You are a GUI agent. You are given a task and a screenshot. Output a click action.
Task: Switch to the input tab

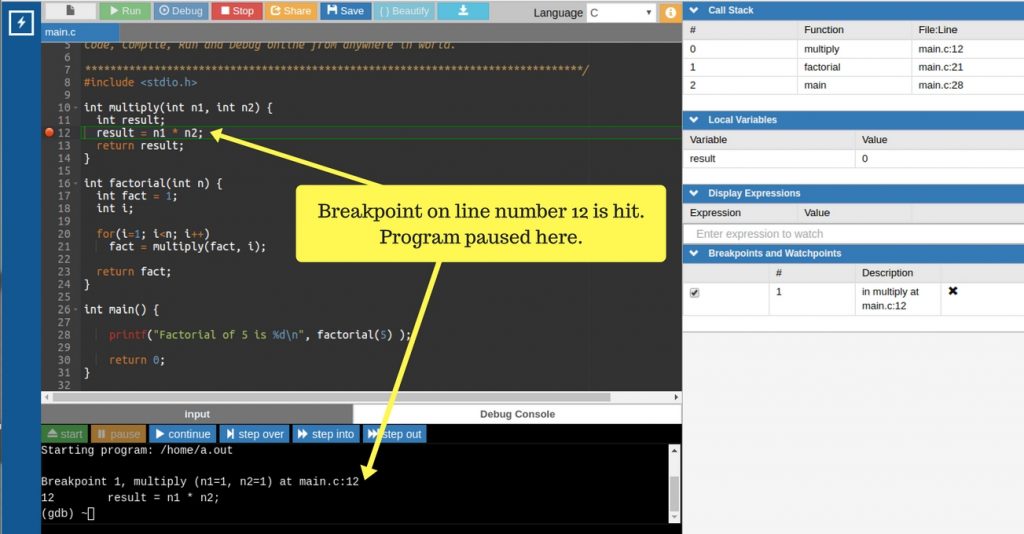197,414
